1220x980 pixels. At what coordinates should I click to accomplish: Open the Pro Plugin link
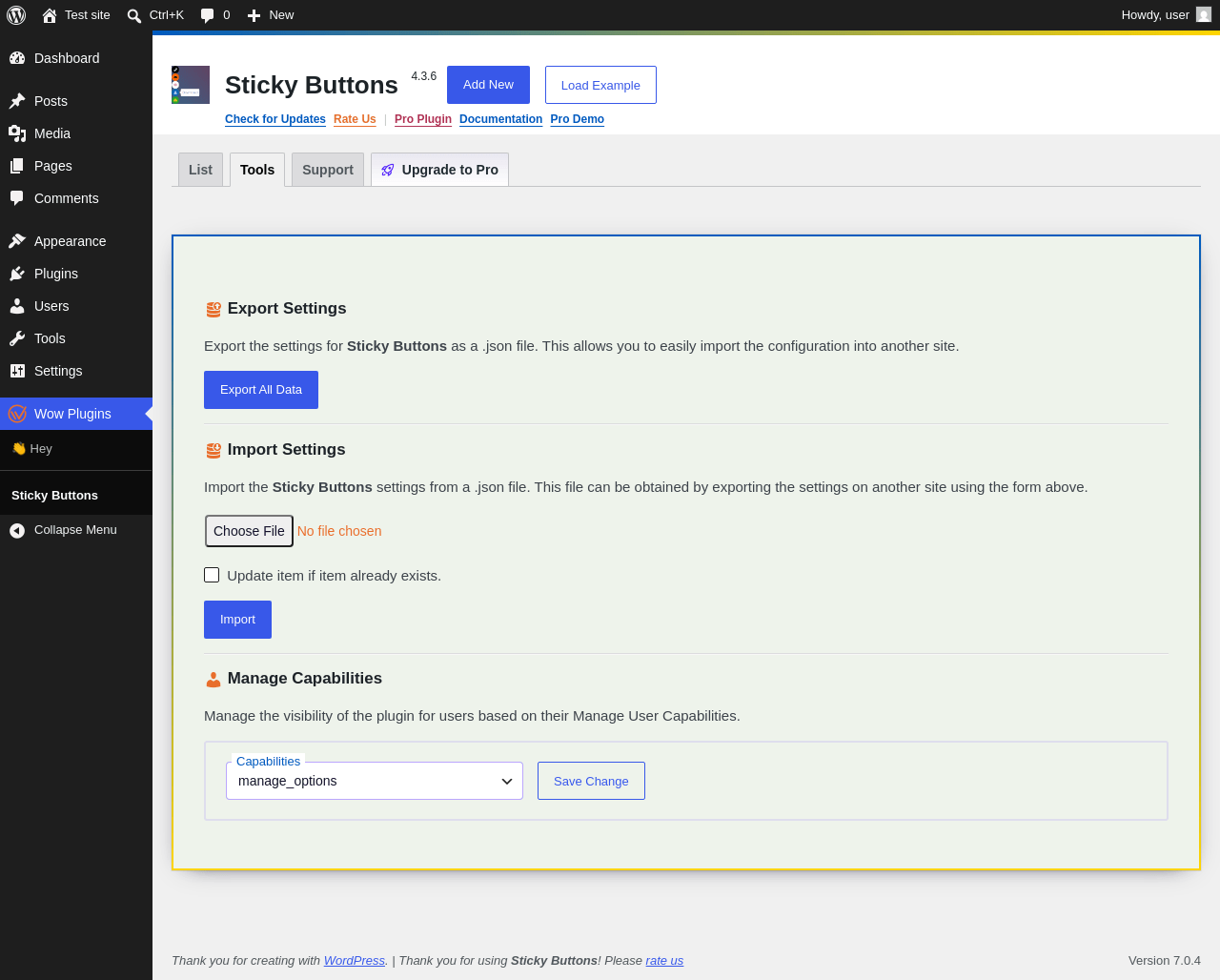(423, 119)
